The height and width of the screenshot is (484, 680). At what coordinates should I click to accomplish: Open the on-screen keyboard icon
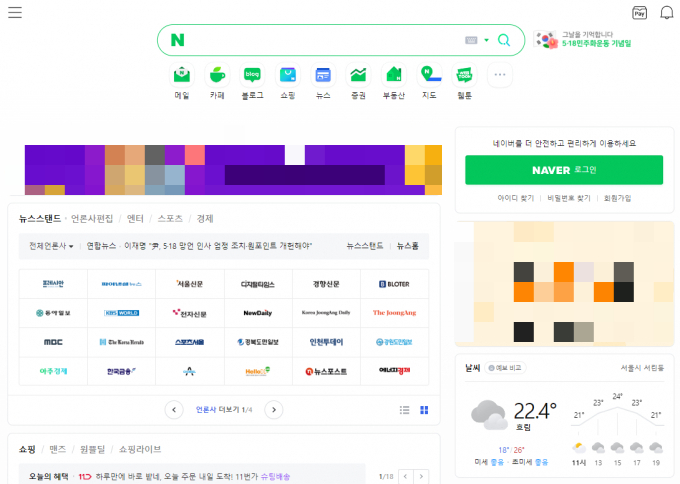point(471,40)
